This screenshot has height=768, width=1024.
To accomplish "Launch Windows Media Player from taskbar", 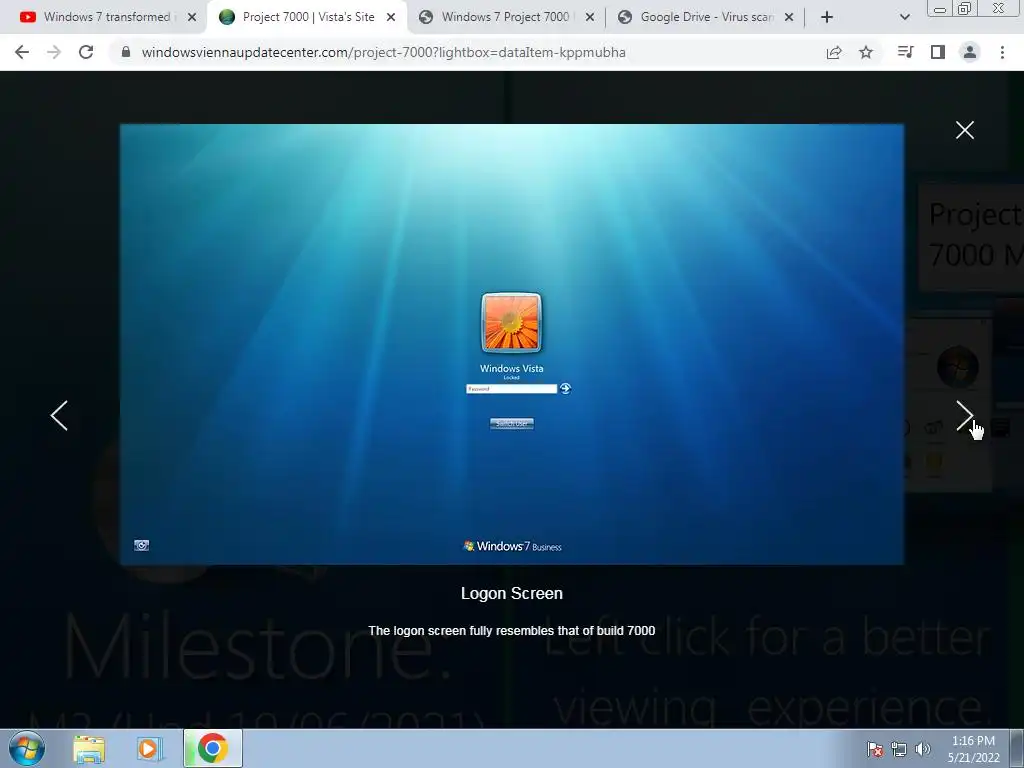I will click(x=150, y=749).
